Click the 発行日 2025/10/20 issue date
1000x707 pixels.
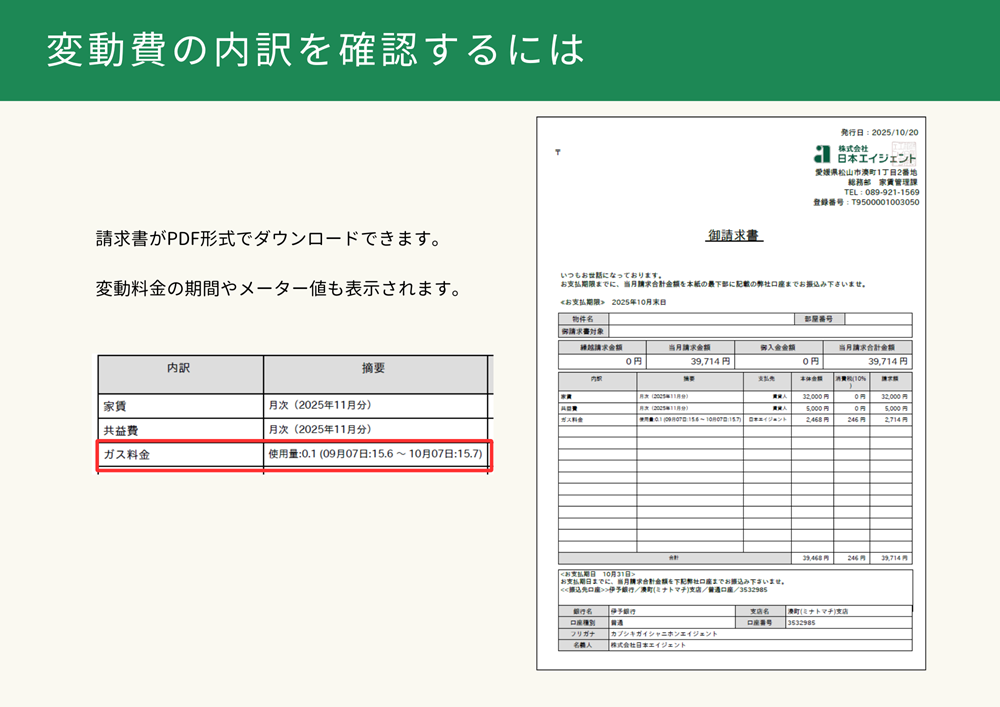(879, 132)
